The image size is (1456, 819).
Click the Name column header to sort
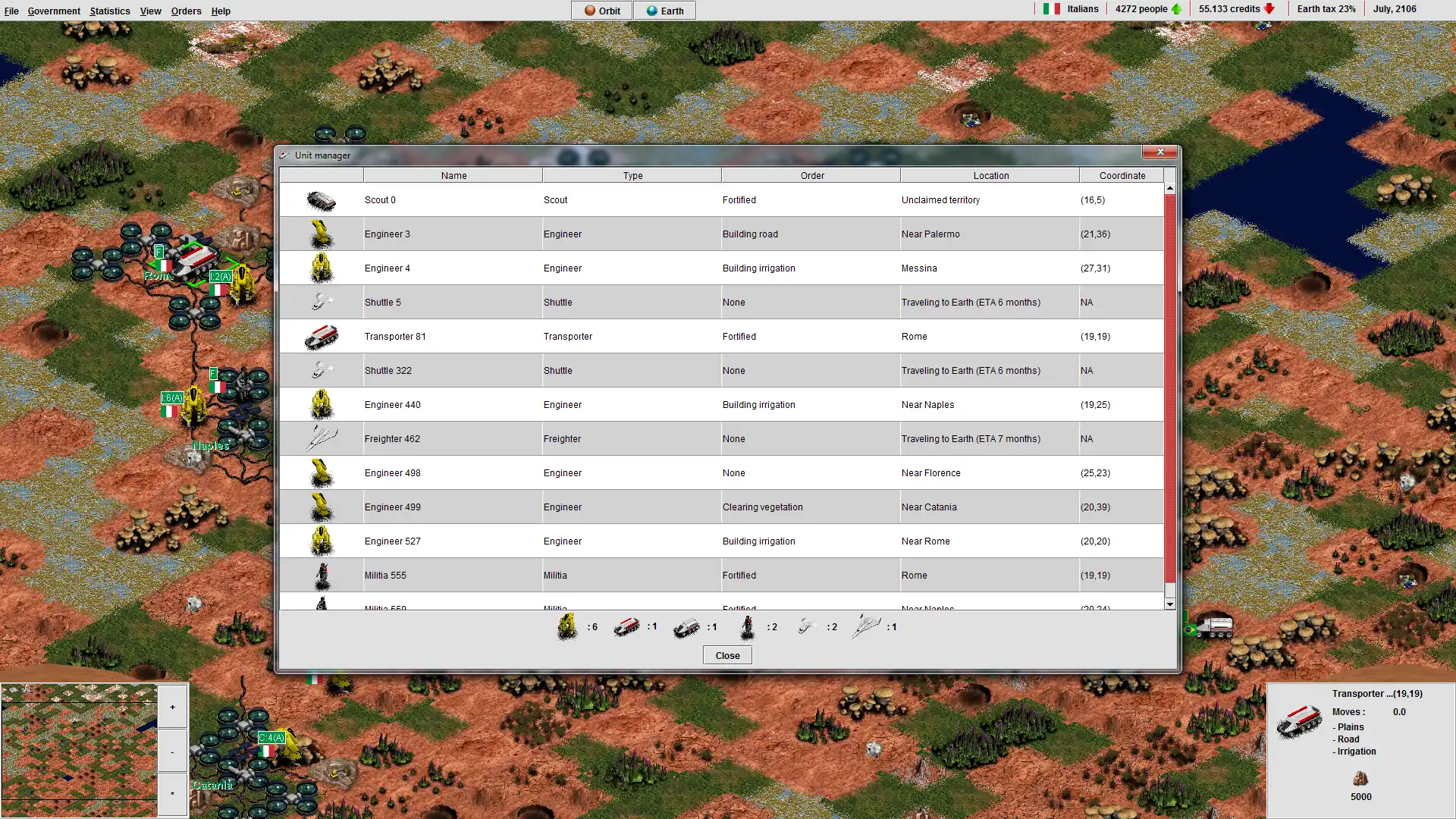coord(453,175)
